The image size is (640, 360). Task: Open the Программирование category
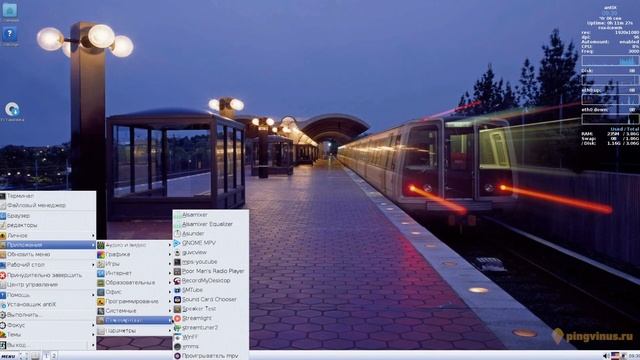coord(134,301)
